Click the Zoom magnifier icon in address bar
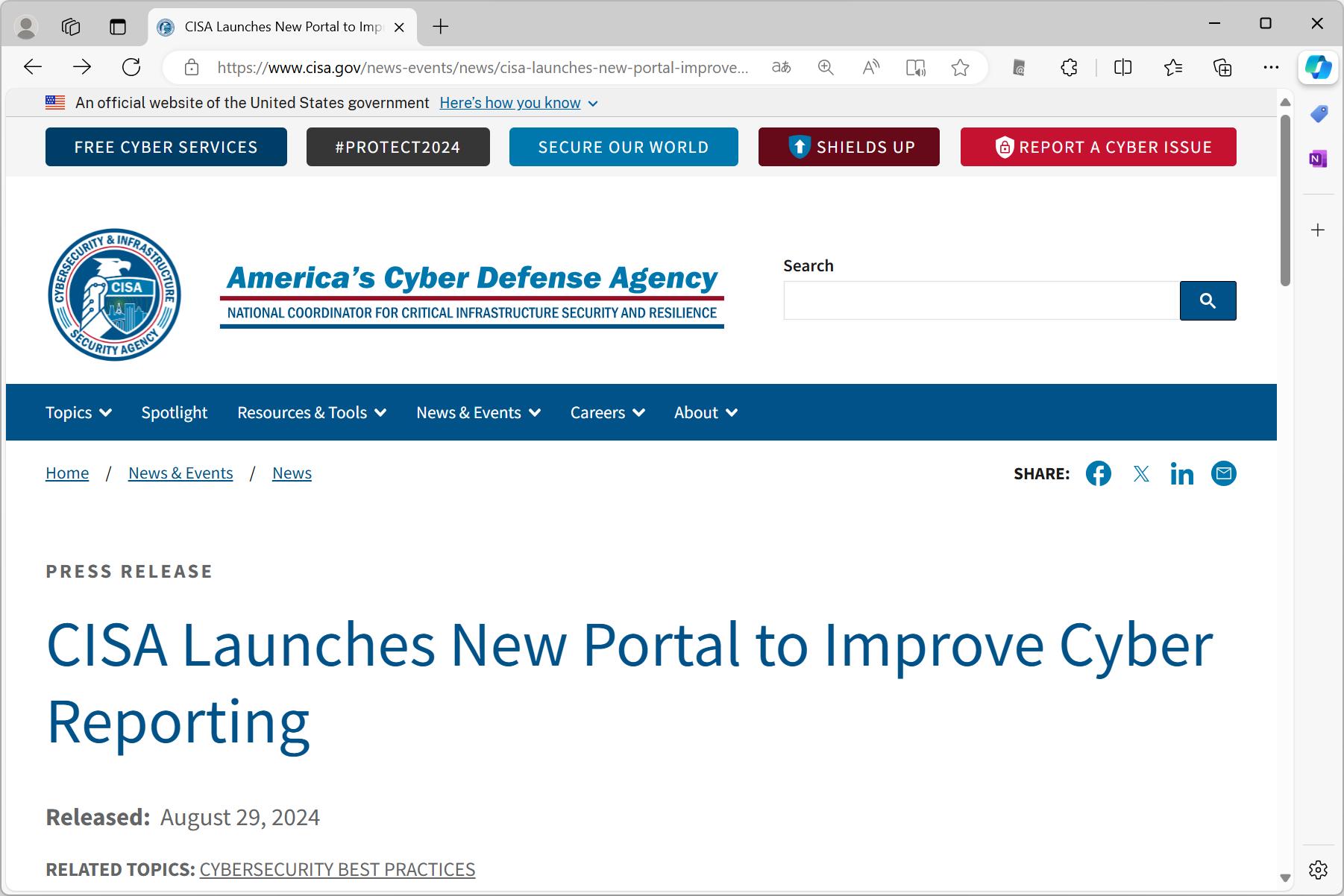 click(x=826, y=67)
